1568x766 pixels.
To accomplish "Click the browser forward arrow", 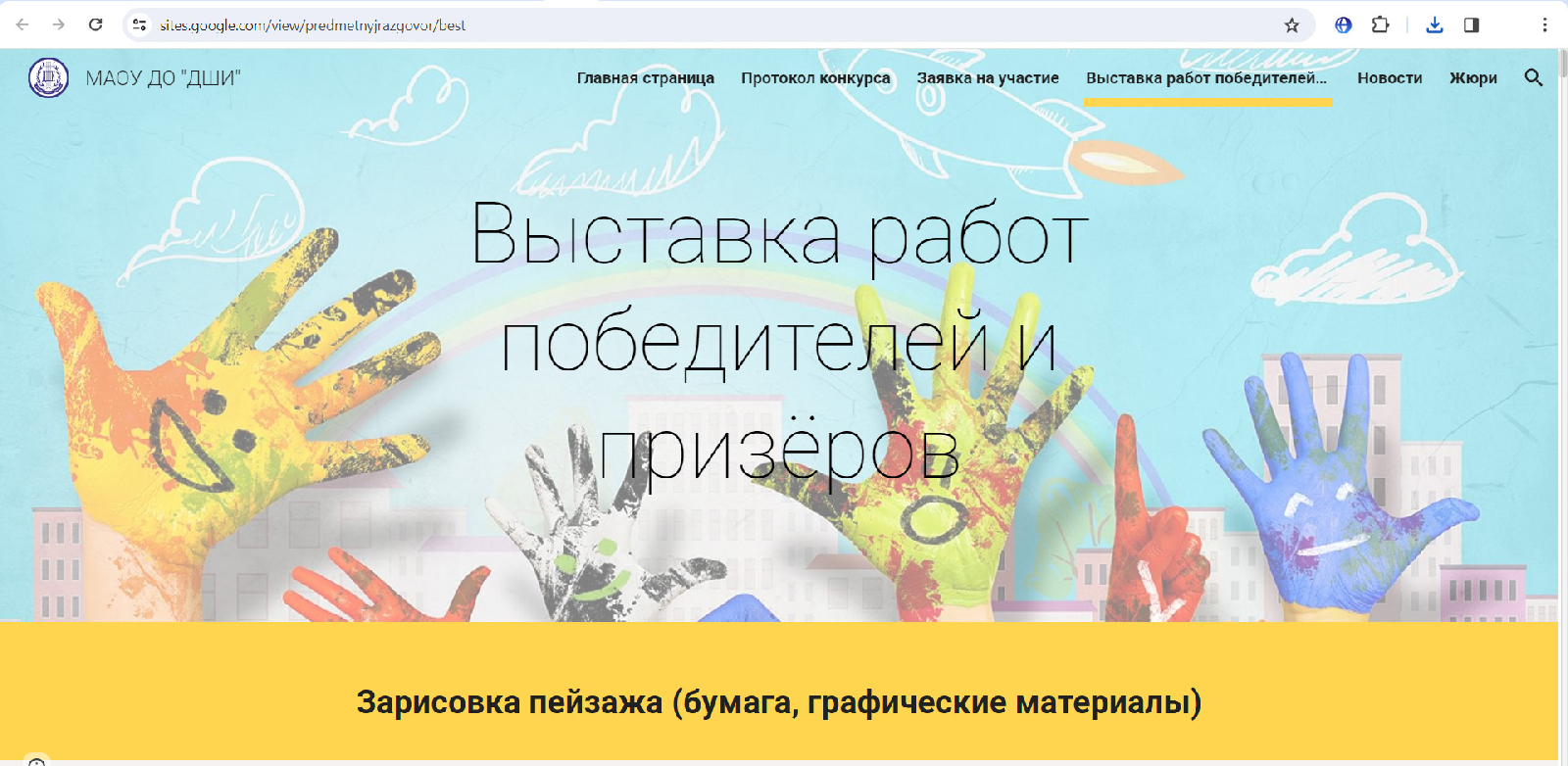I will [x=59, y=24].
